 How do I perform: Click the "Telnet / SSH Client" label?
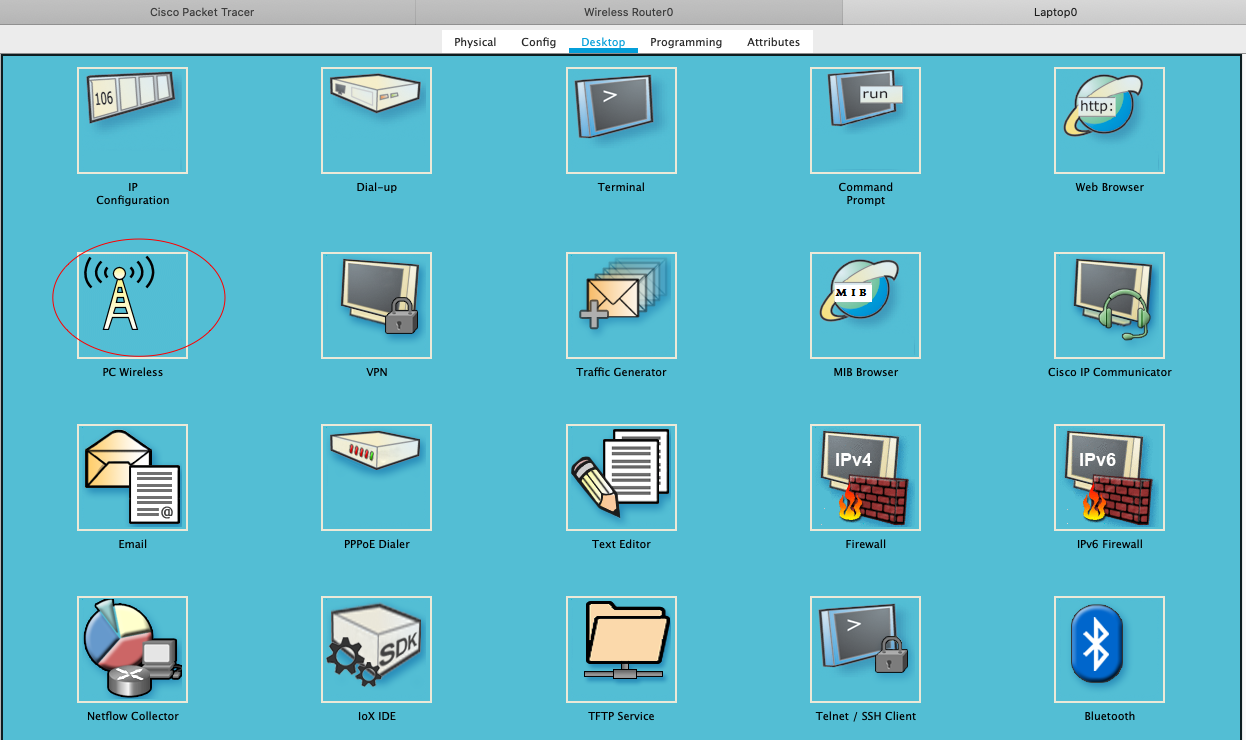point(865,716)
